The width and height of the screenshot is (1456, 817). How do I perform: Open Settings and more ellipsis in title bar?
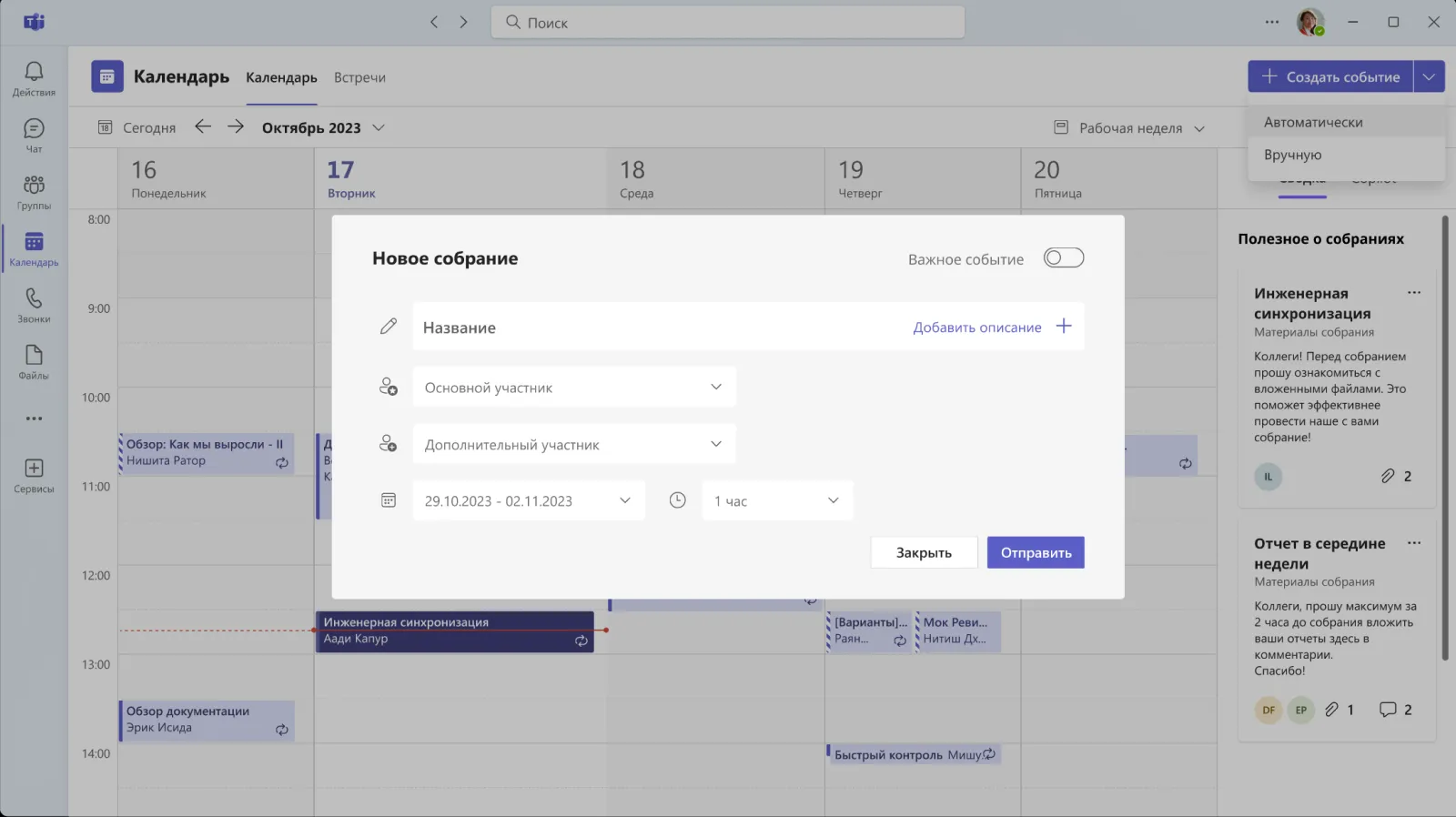point(1271,22)
